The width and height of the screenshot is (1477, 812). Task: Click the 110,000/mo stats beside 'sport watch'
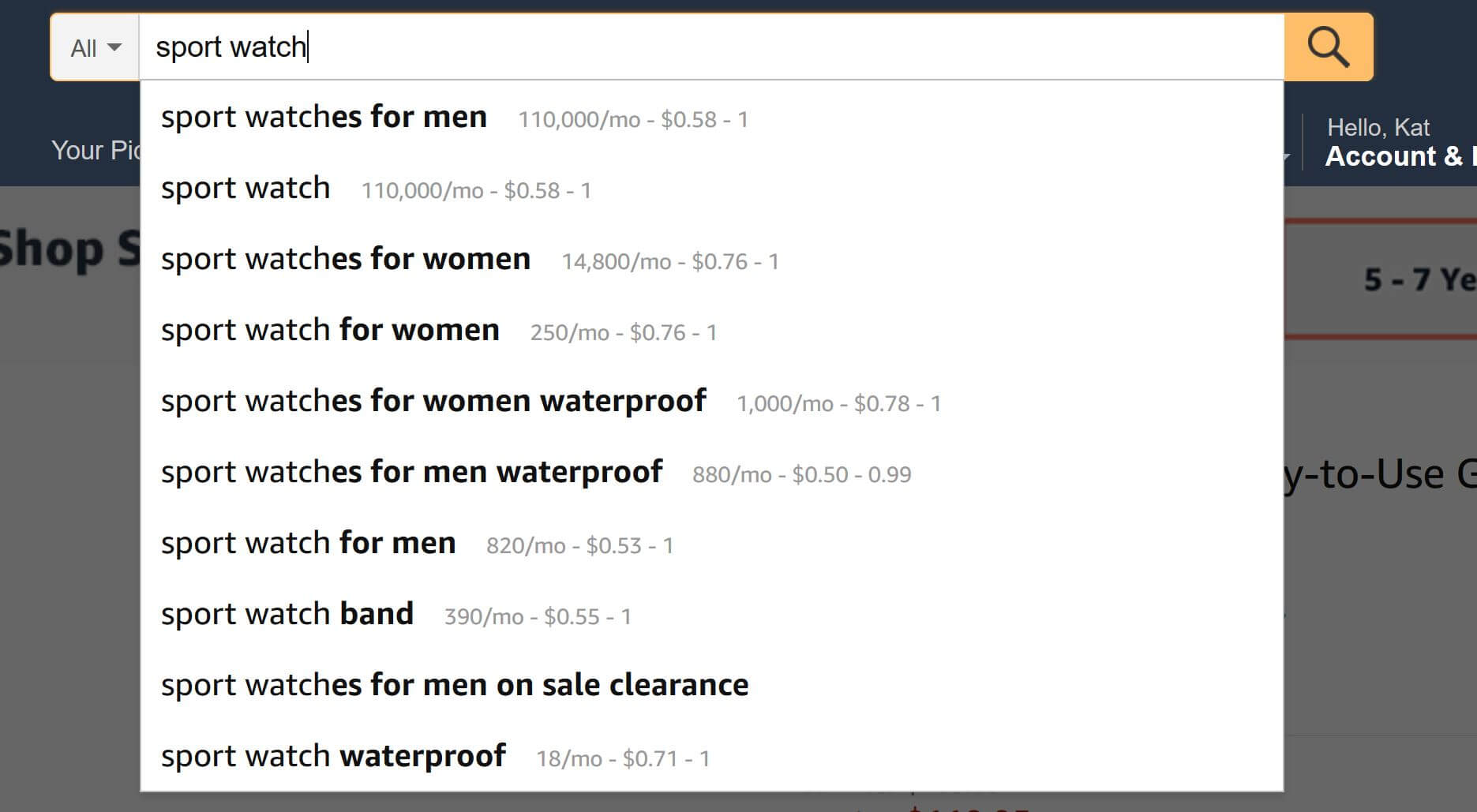(476, 190)
